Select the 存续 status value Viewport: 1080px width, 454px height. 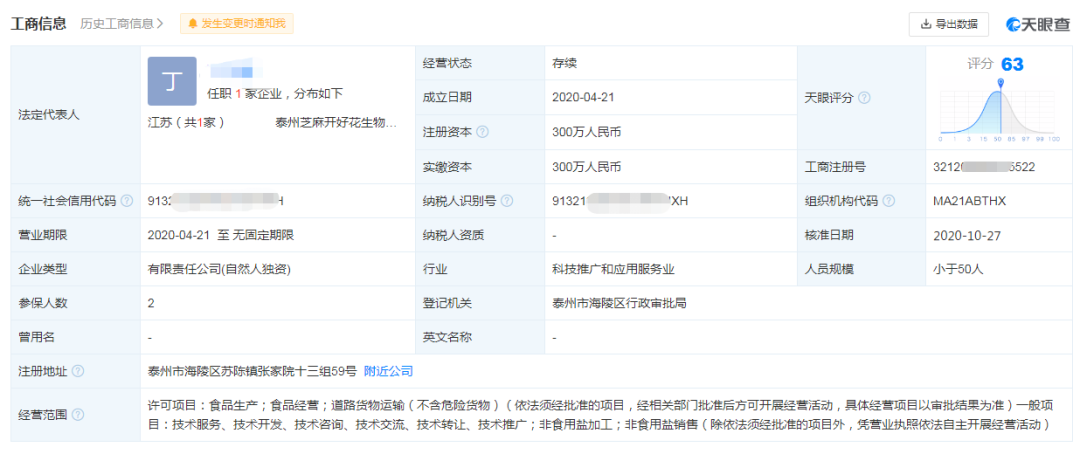click(564, 63)
